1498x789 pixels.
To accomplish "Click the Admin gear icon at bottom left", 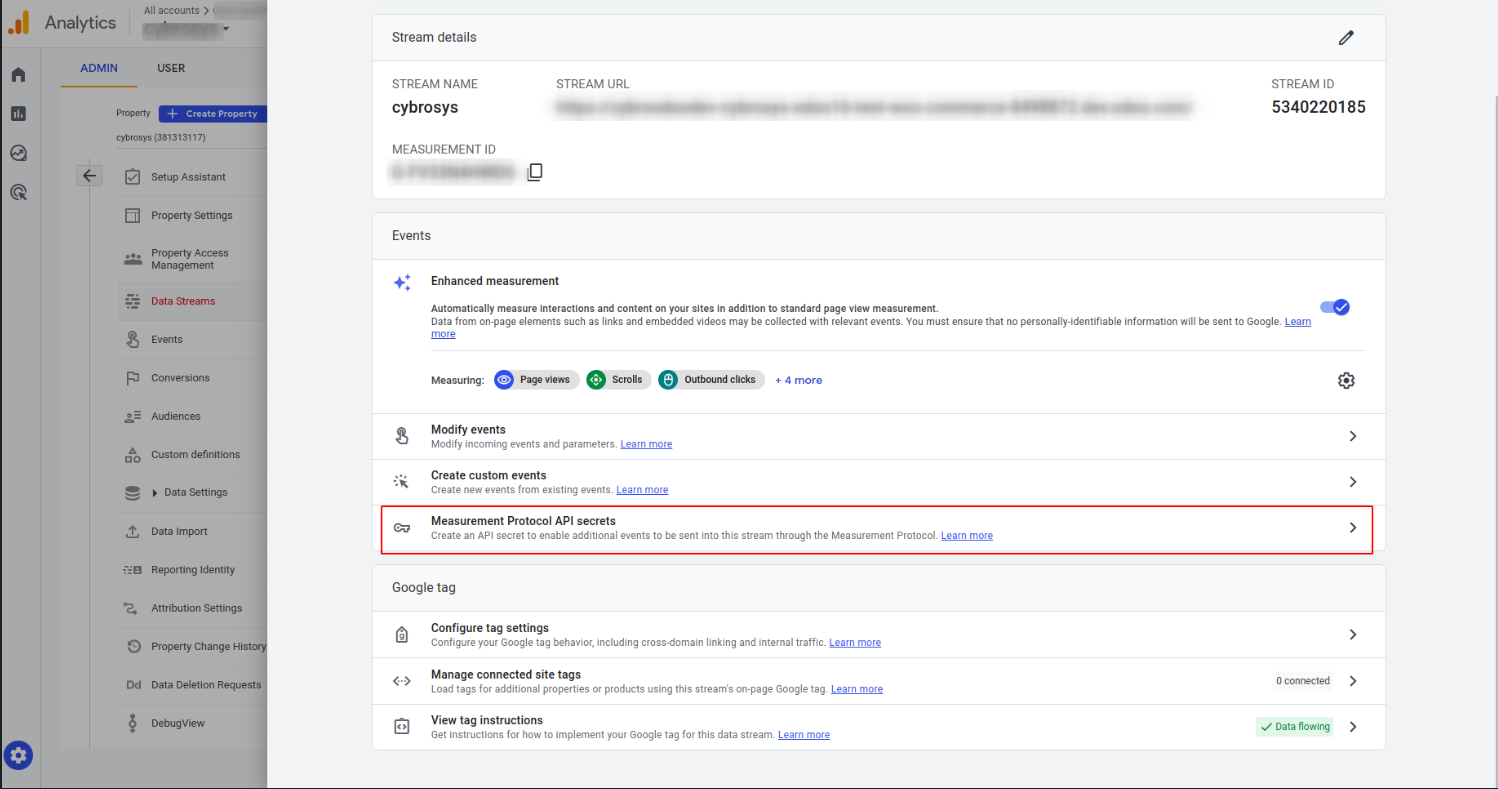I will [x=19, y=756].
